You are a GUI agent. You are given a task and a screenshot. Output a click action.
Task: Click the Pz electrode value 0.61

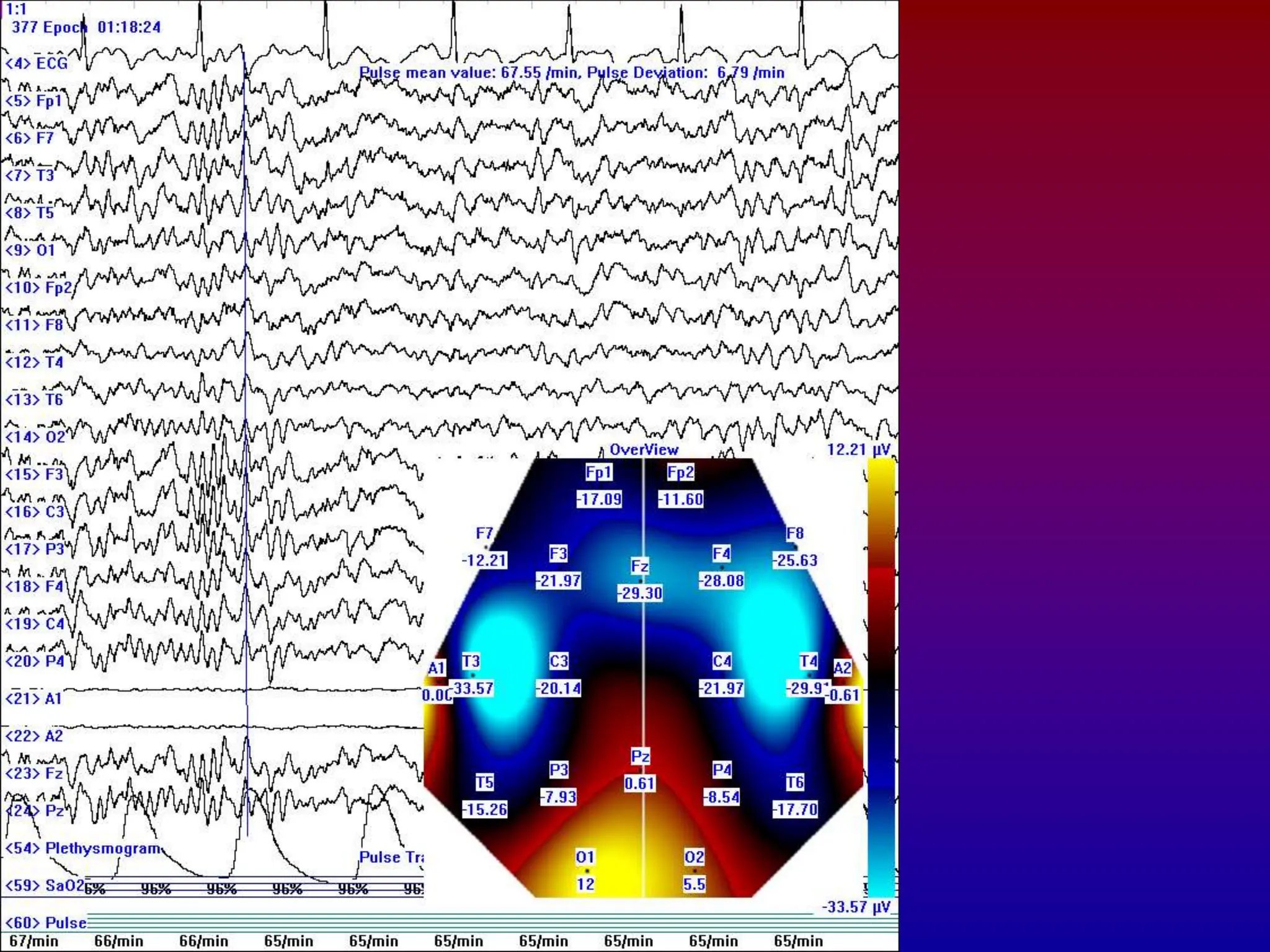pyautogui.click(x=639, y=783)
